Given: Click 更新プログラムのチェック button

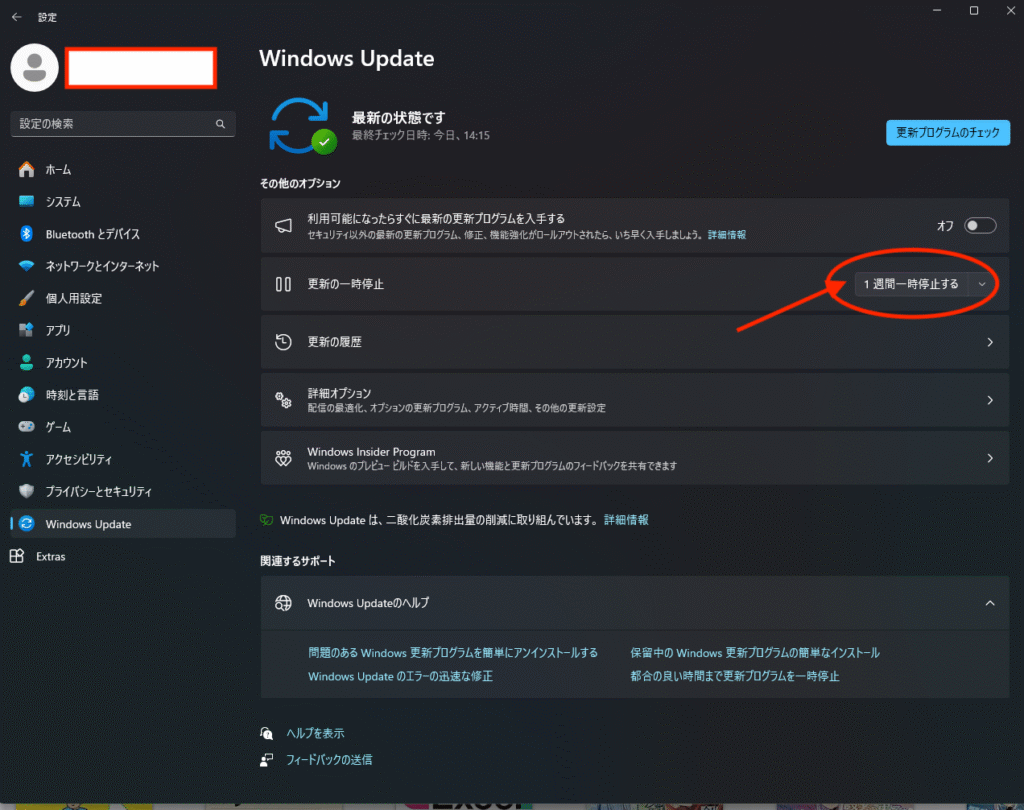Looking at the screenshot, I should [x=948, y=133].
